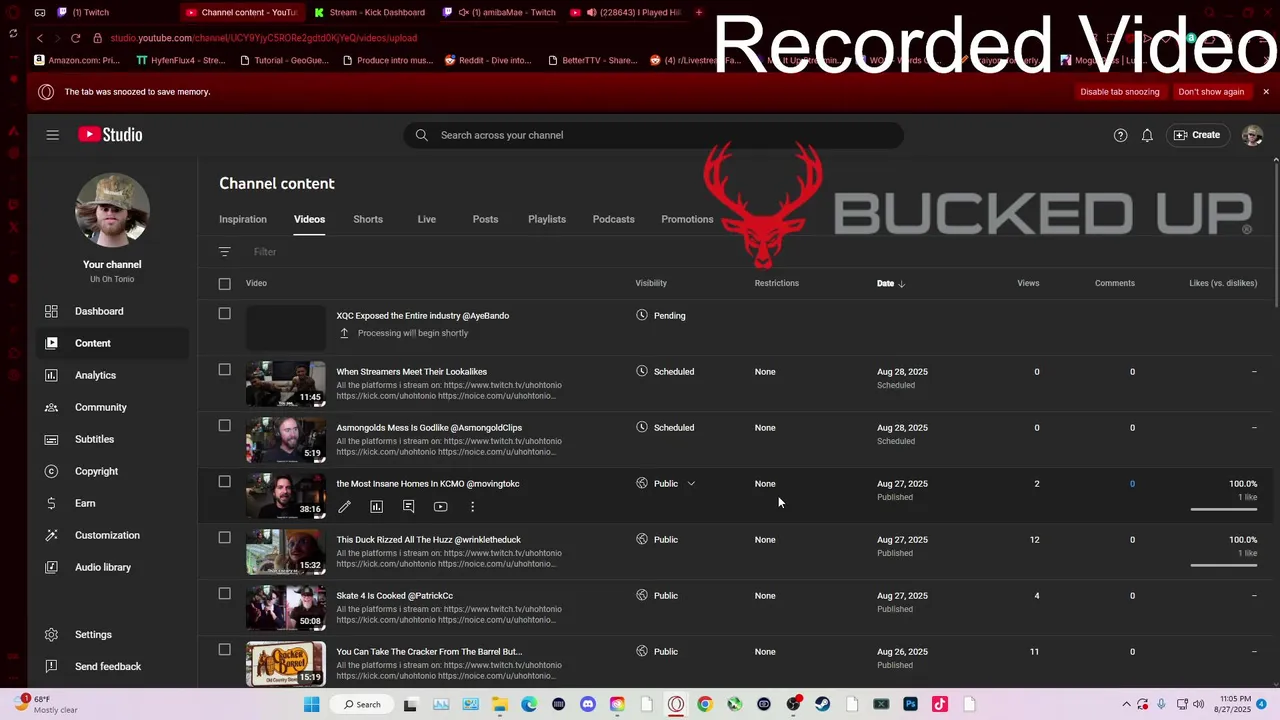Switch to the Live tab
1280x720 pixels.
427,219
